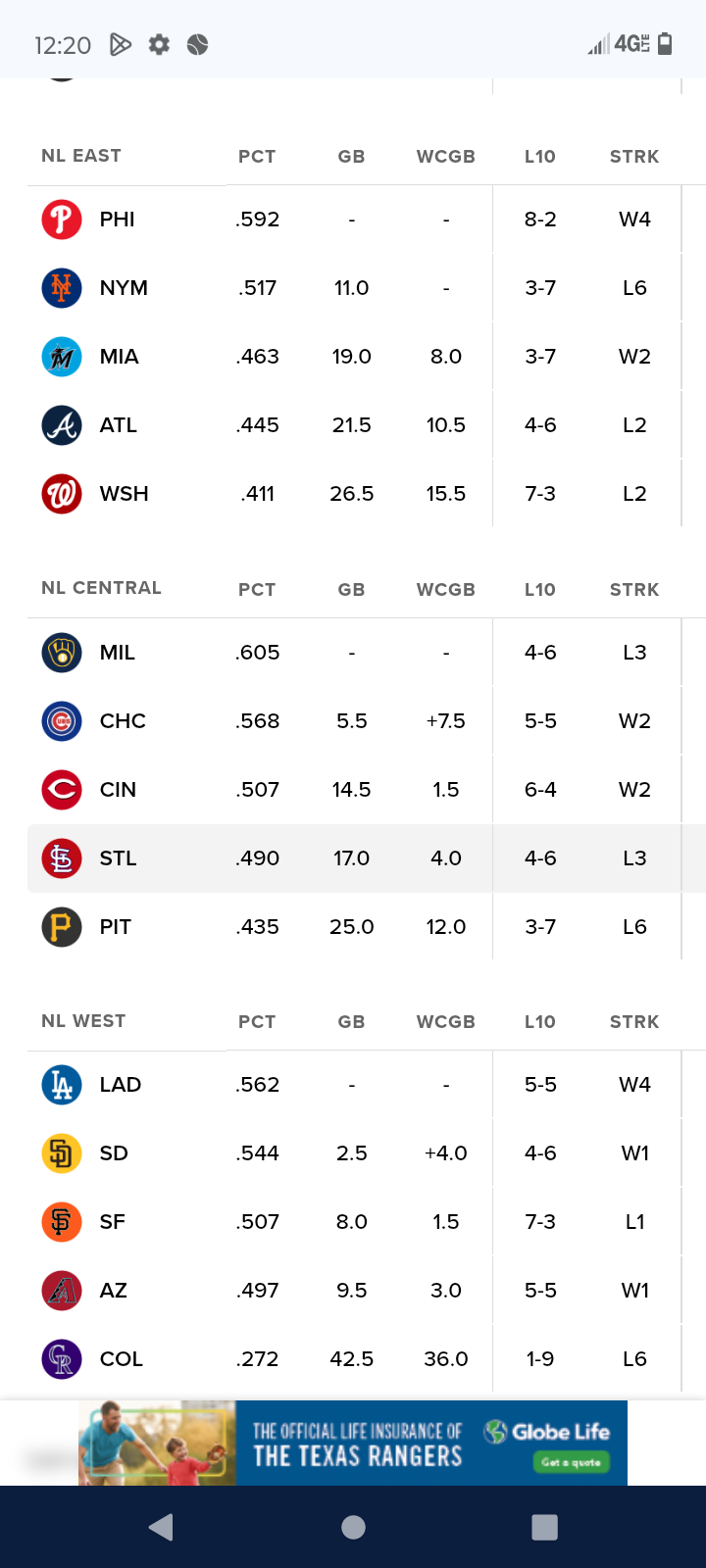706x1568 pixels.
Task: Tap the Dodgers team logo
Action: [61, 1085]
